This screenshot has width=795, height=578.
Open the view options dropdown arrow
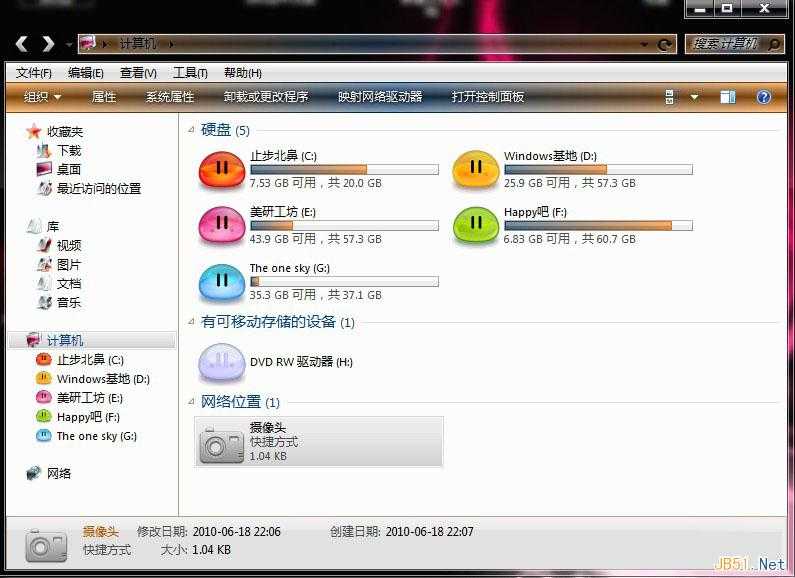694,97
